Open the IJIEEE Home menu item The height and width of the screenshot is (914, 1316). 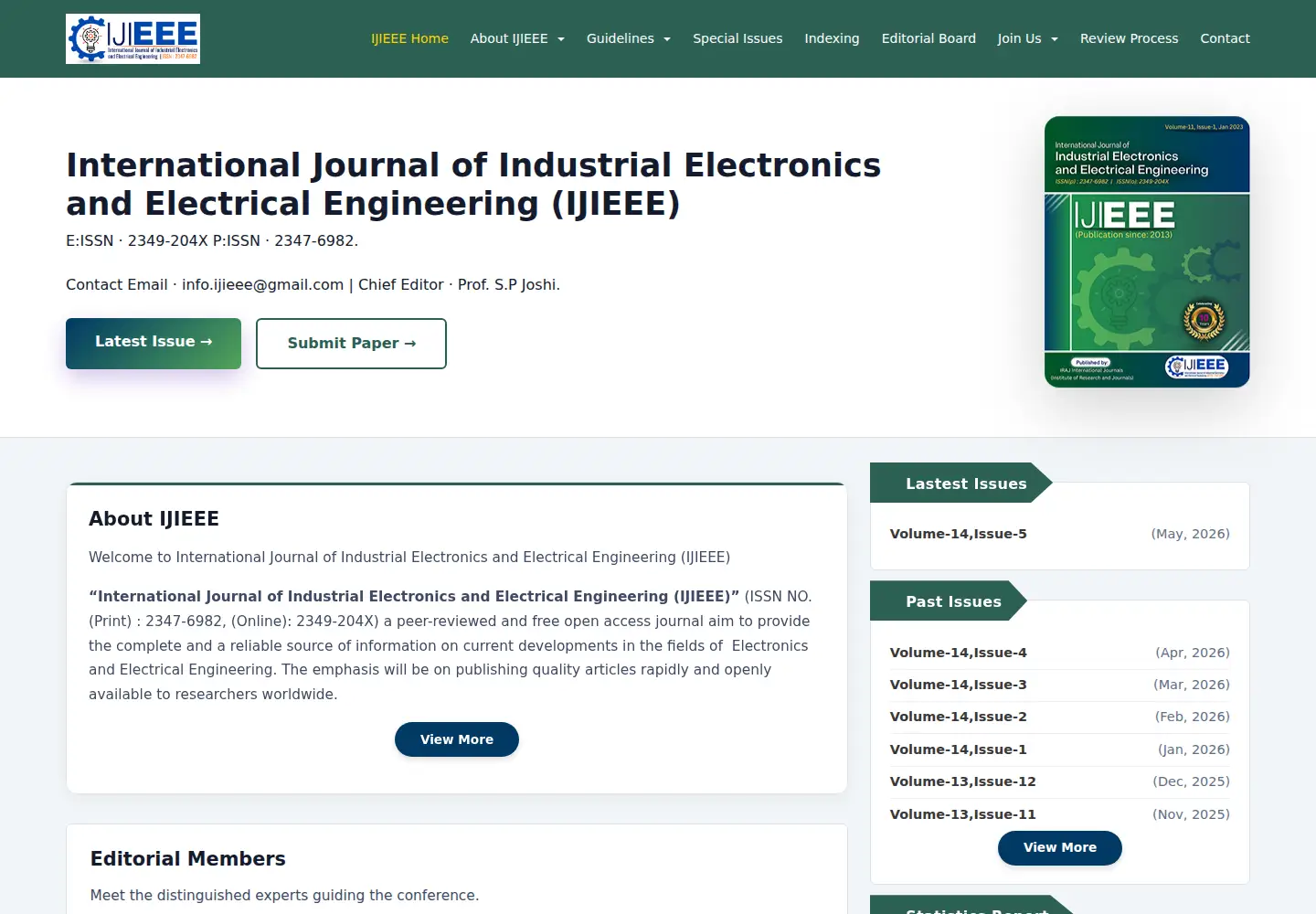[x=409, y=38]
